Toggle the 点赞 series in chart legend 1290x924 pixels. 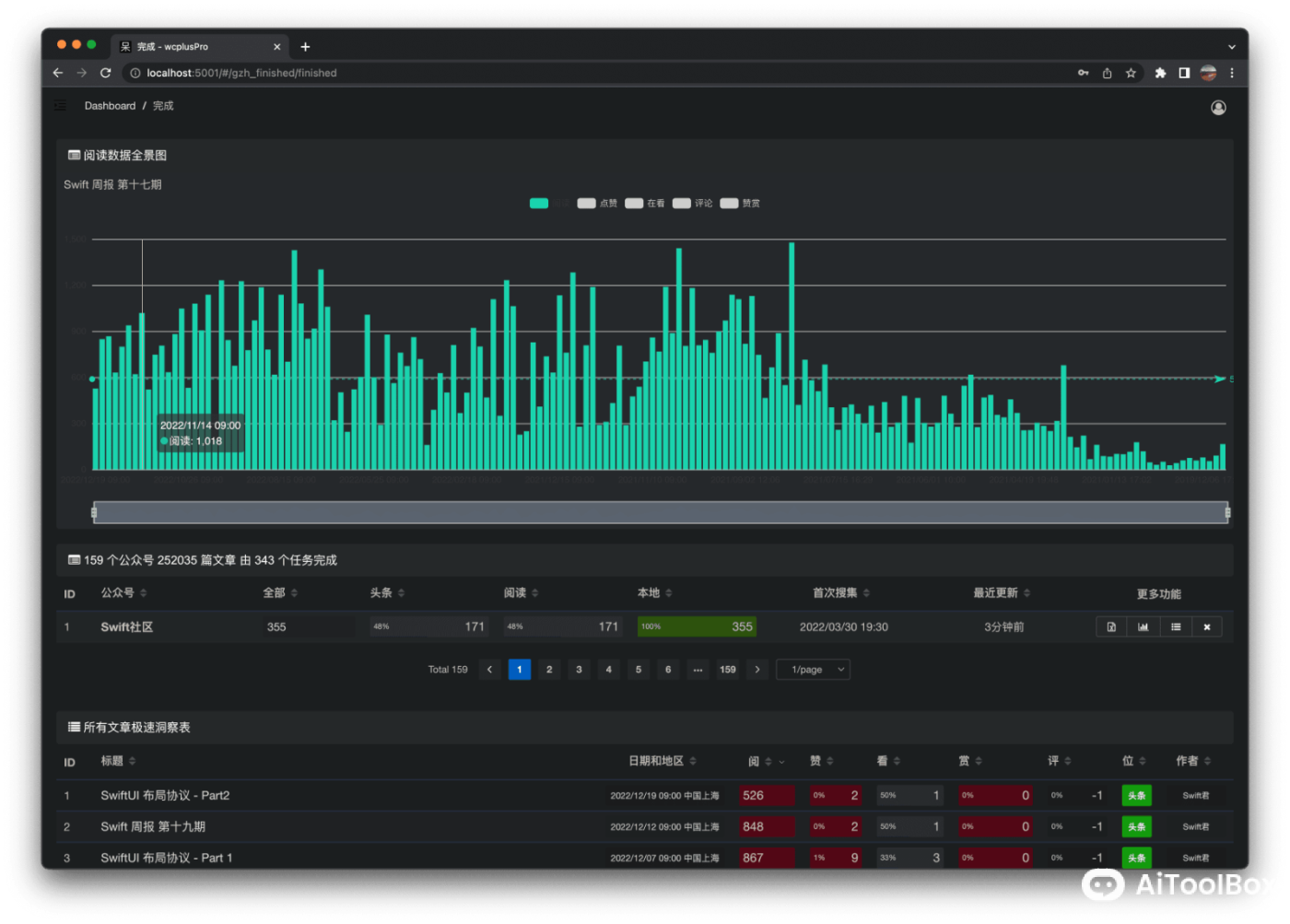click(x=596, y=204)
